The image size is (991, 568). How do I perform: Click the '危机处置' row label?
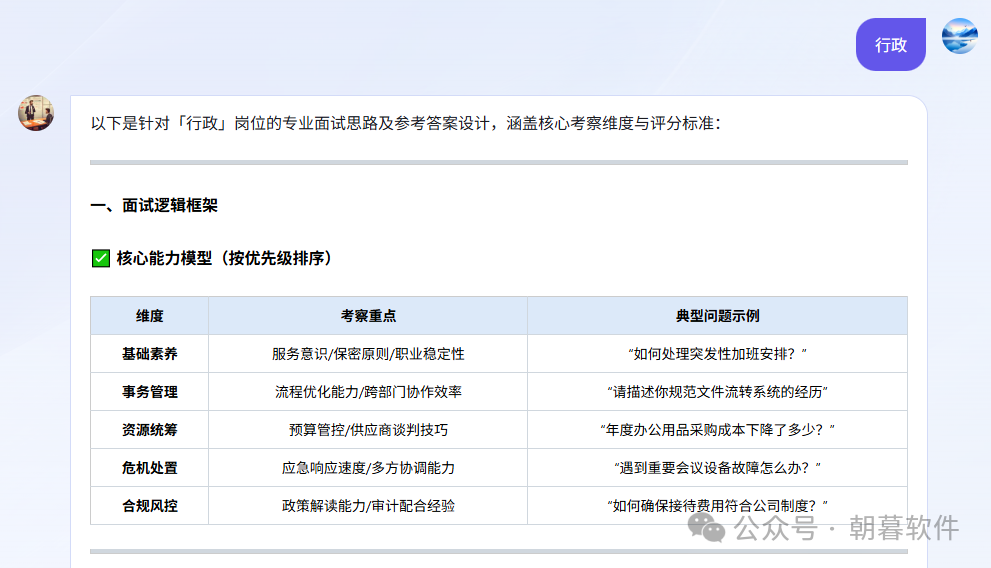pos(150,468)
